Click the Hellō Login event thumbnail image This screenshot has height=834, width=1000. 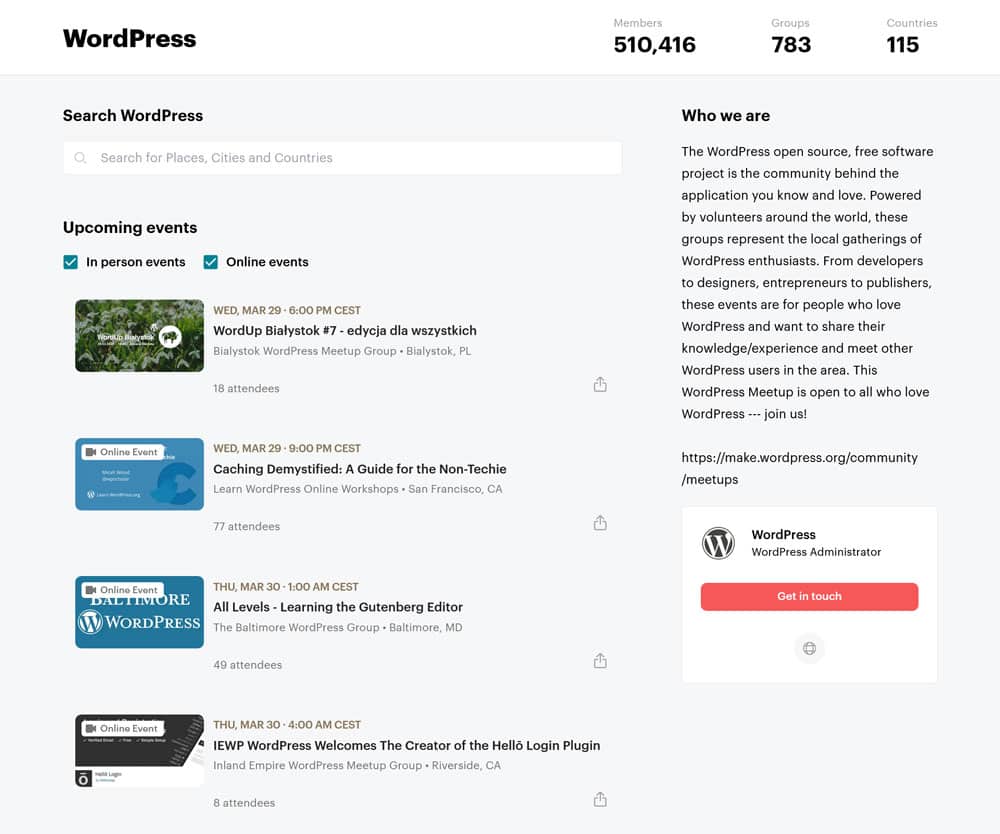tap(140, 750)
